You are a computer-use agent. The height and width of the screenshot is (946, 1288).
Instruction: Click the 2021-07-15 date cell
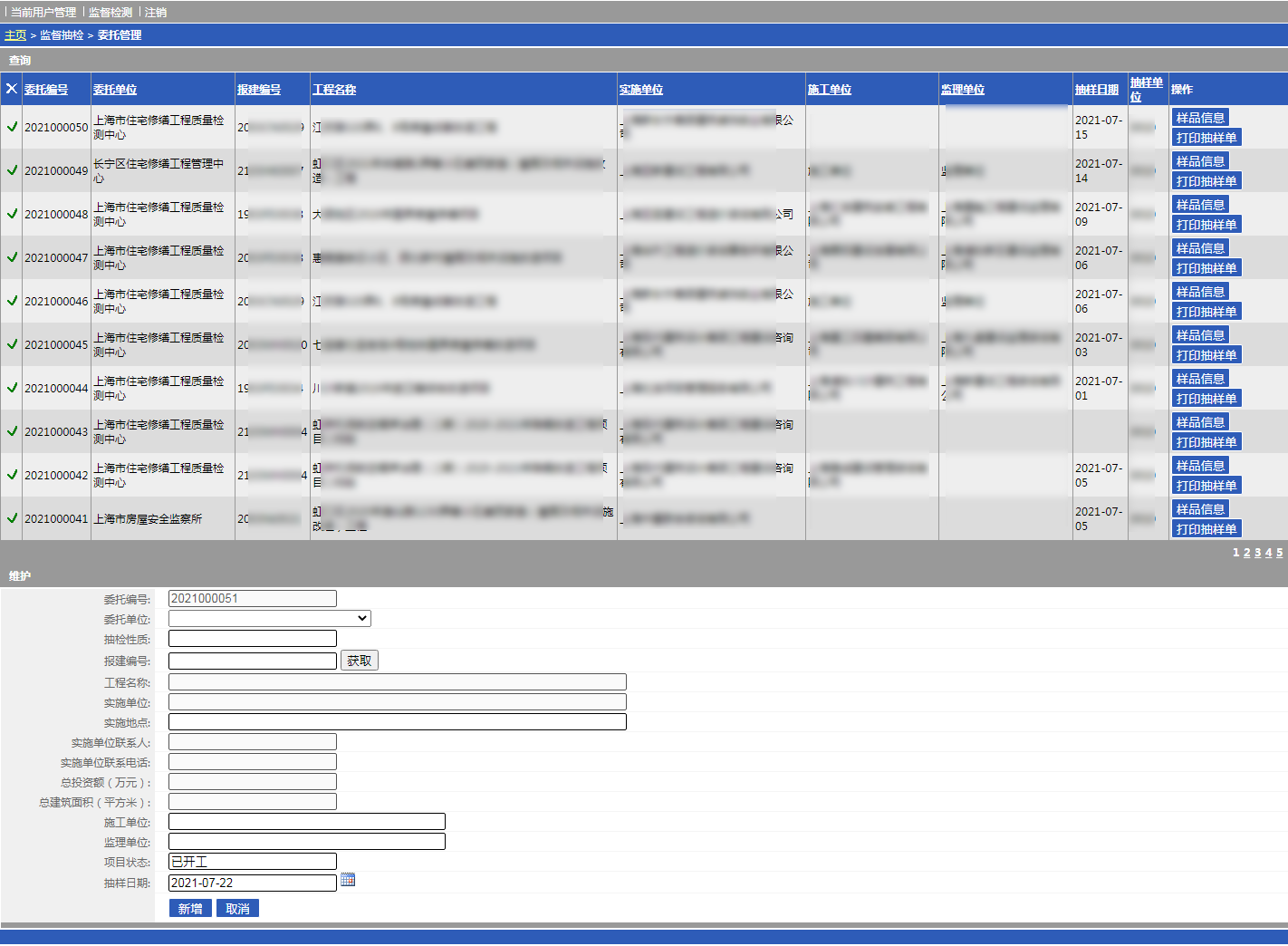1099,127
